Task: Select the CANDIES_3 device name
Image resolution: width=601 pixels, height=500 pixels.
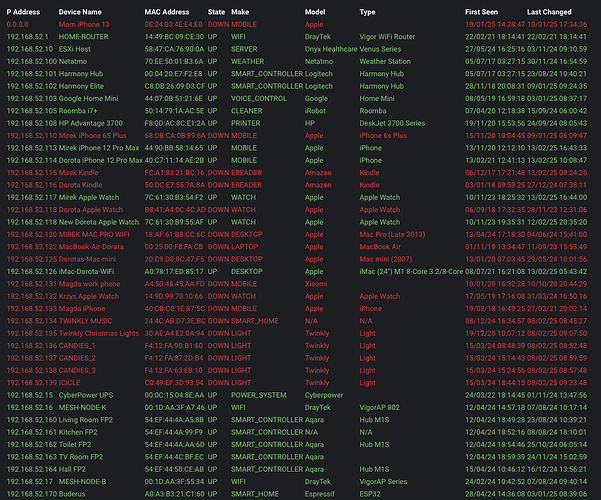Action: pyautogui.click(x=77, y=370)
